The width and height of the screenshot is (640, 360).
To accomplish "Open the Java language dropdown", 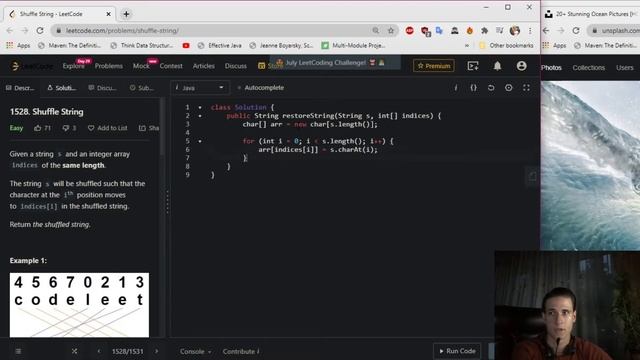I will tap(200, 88).
